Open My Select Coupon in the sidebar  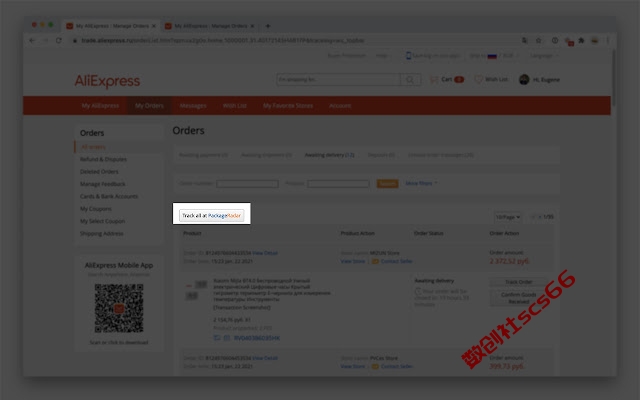102,221
